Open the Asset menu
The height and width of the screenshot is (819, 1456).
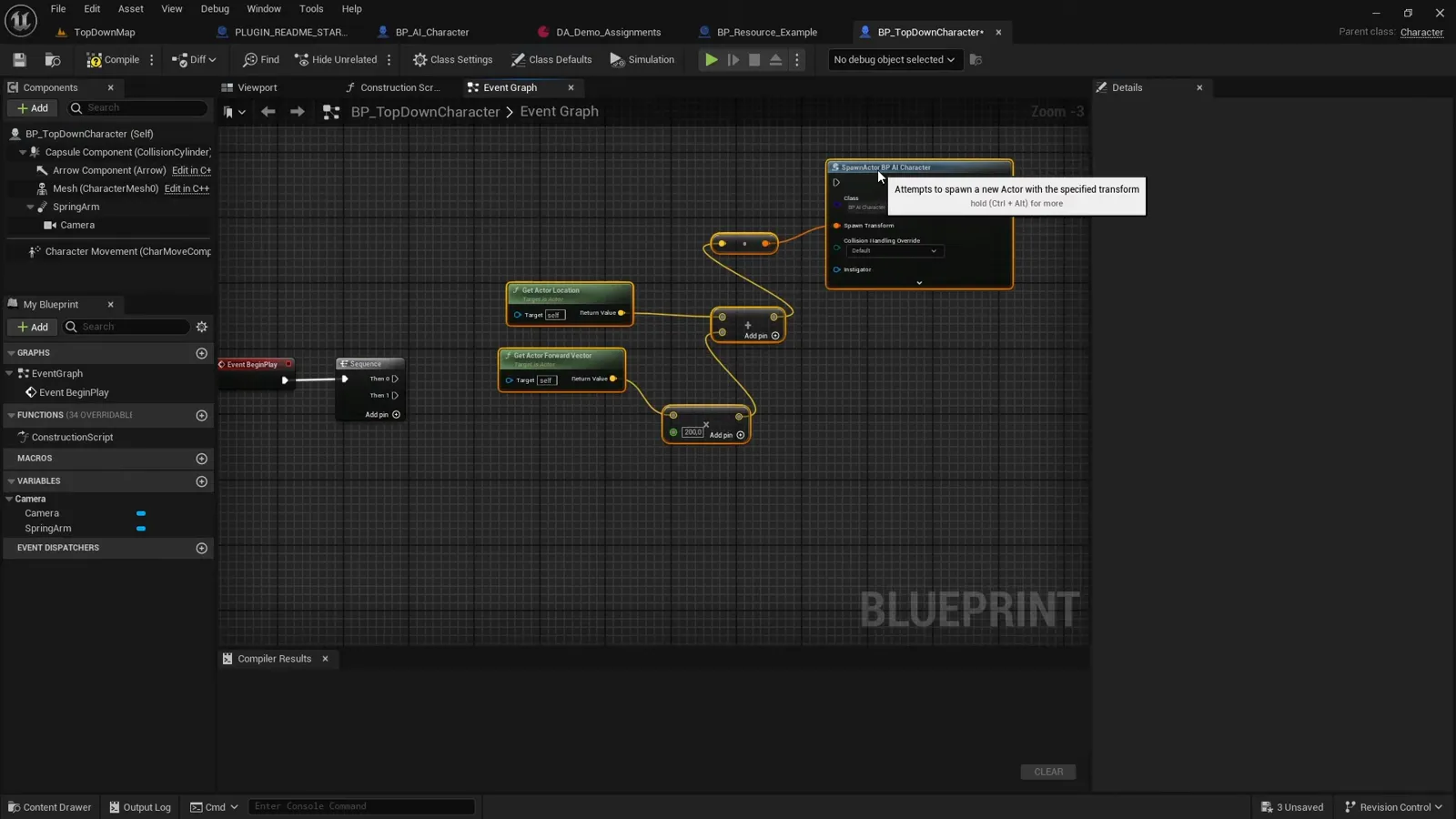point(131,9)
